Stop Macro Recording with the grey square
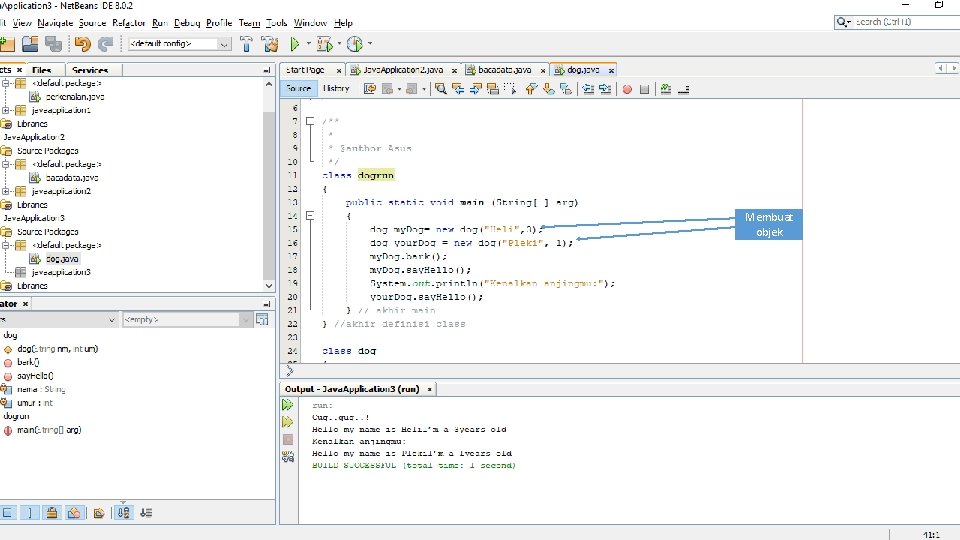 tap(644, 89)
